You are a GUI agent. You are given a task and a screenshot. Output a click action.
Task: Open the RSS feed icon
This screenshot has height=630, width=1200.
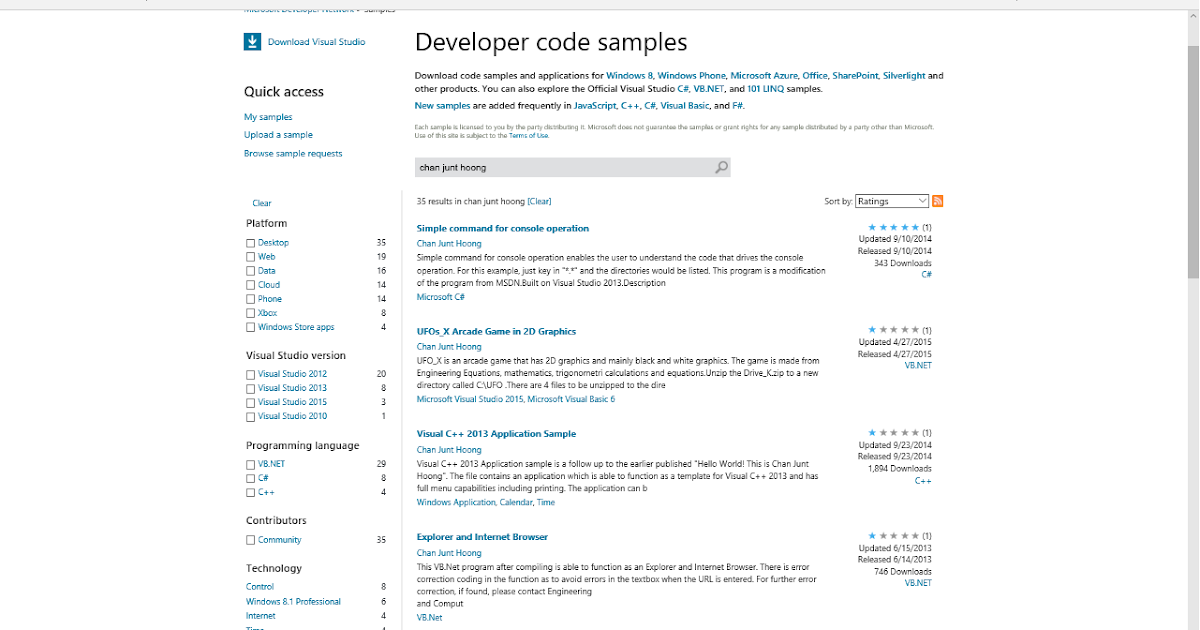[x=938, y=201]
